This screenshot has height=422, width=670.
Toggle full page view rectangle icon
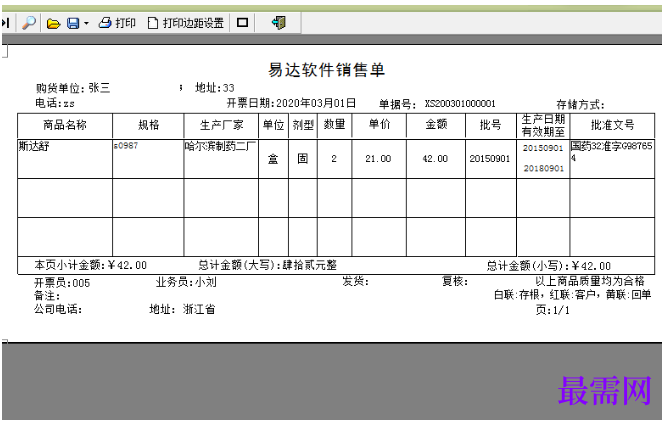[x=242, y=22]
